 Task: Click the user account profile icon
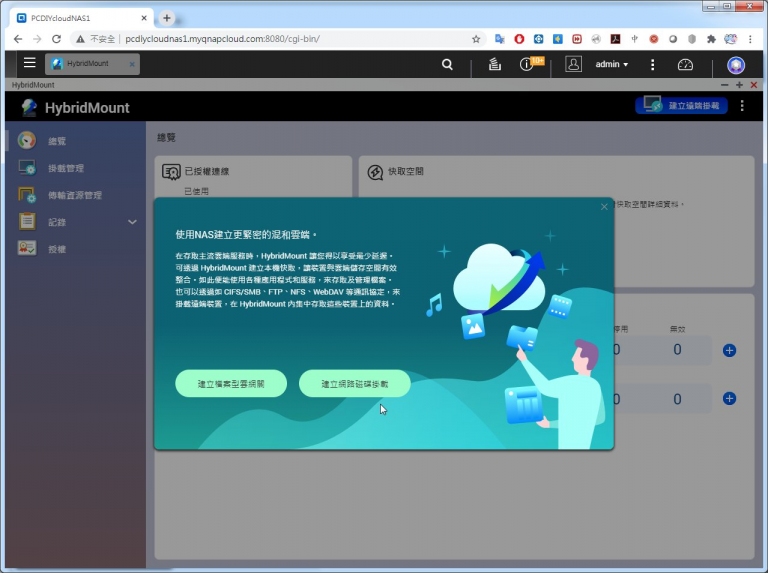tap(573, 64)
